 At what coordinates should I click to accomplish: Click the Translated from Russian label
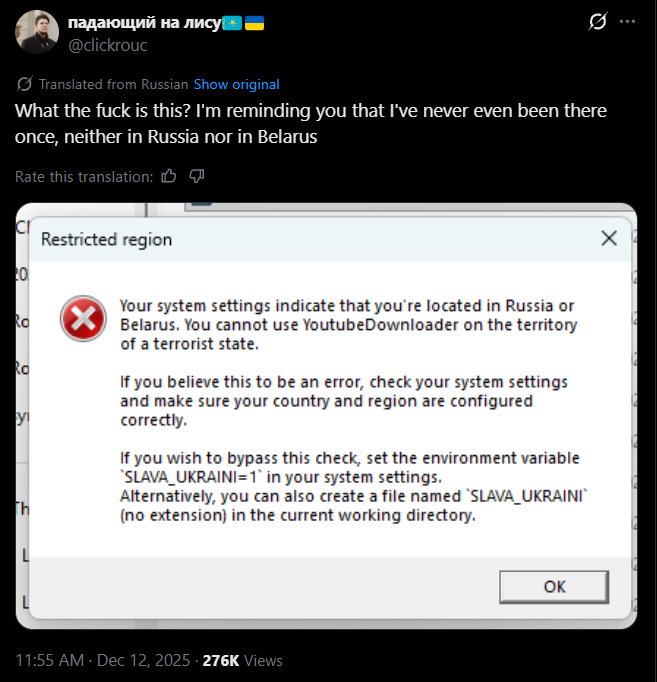pos(113,84)
